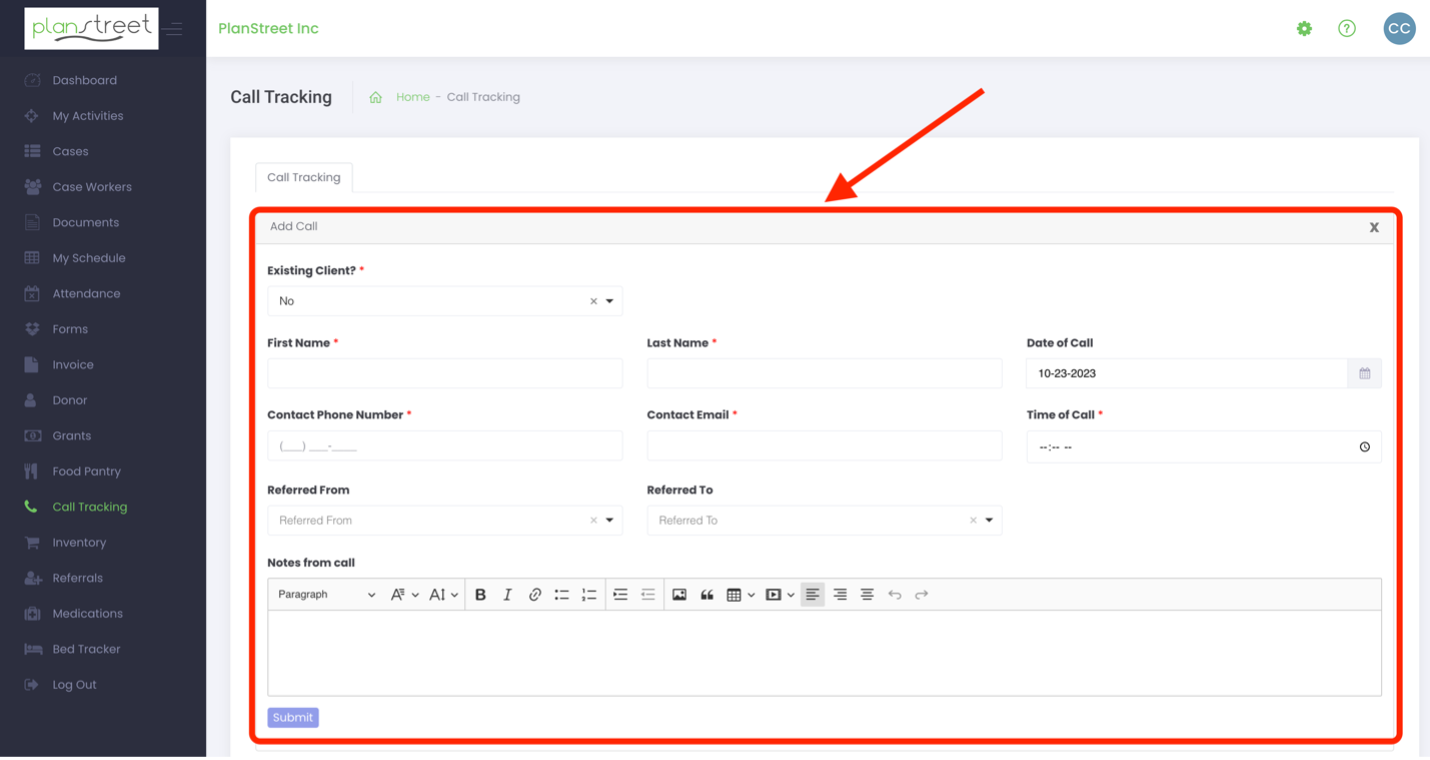
Task: Expand the Existing Client dropdown
Action: (445, 301)
